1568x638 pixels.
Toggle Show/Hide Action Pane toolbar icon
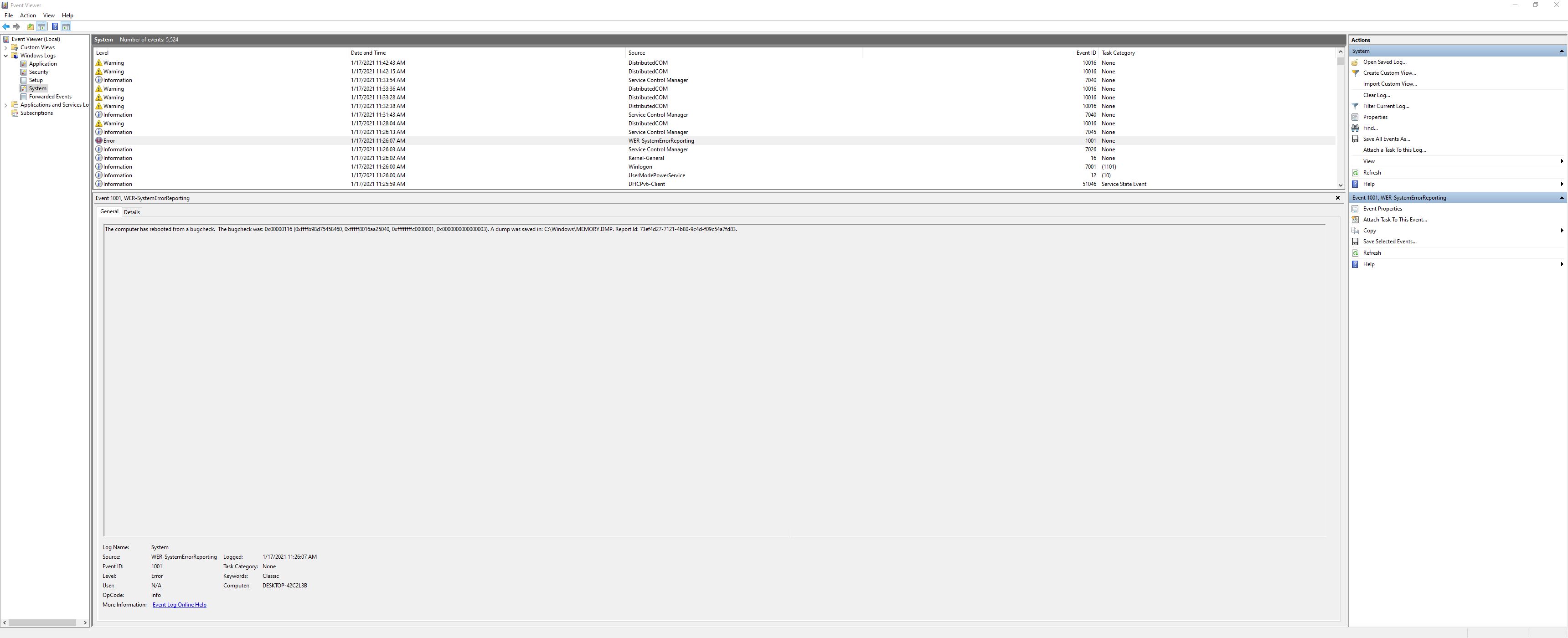point(66,27)
